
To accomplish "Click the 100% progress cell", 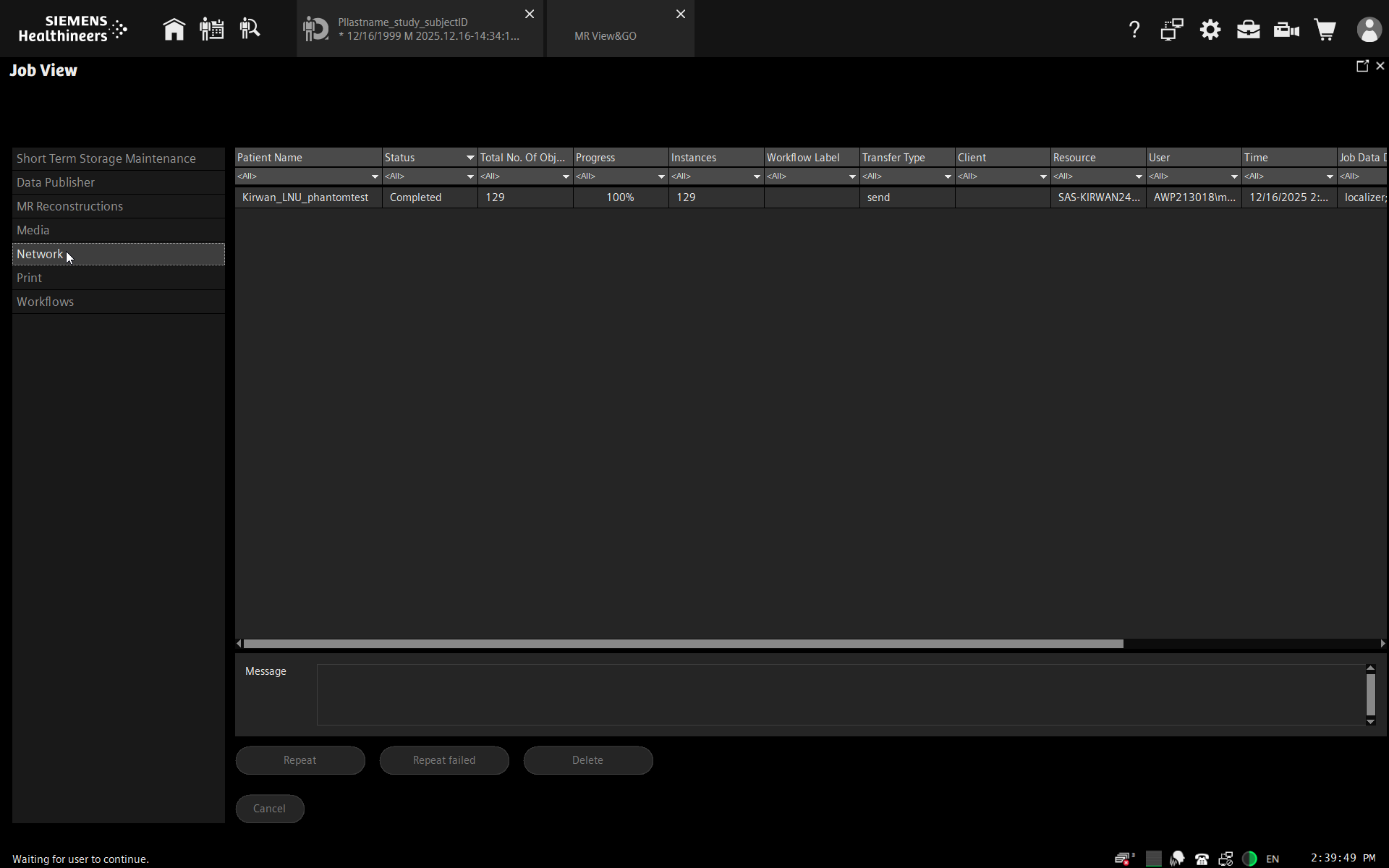I will 621,197.
